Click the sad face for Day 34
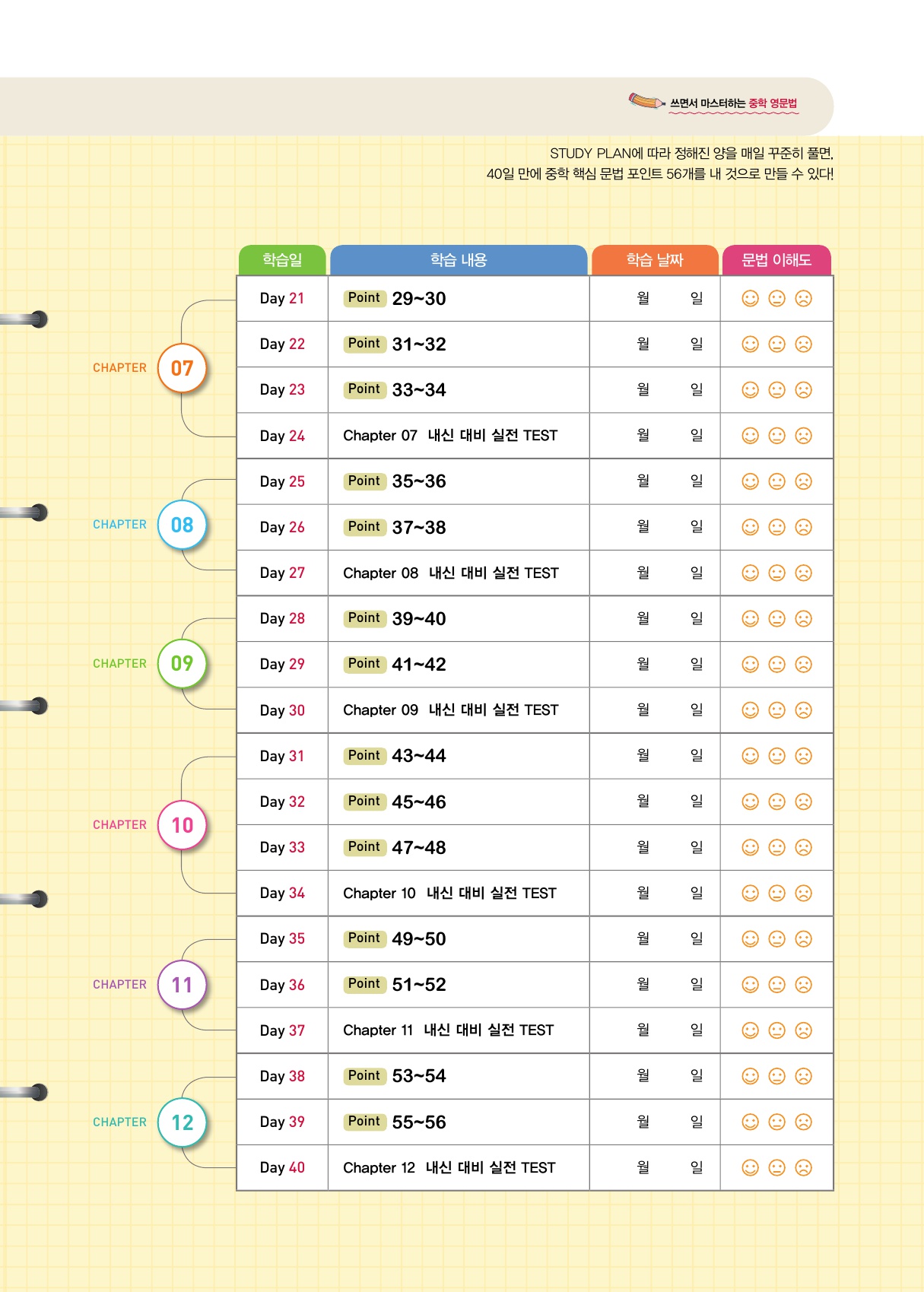The height and width of the screenshot is (1292, 924). [x=803, y=894]
